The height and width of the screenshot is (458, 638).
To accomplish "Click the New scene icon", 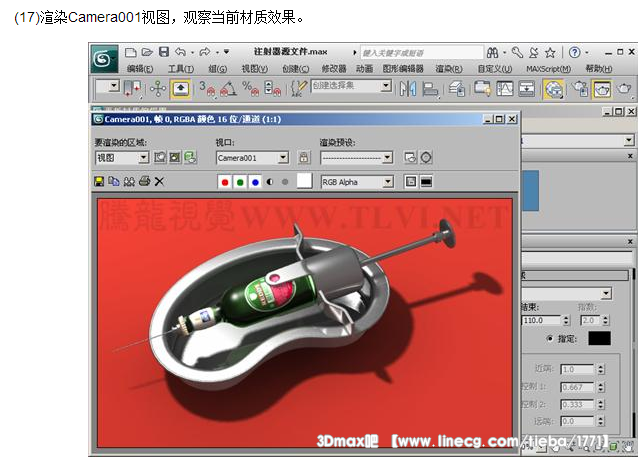I will pos(130,52).
